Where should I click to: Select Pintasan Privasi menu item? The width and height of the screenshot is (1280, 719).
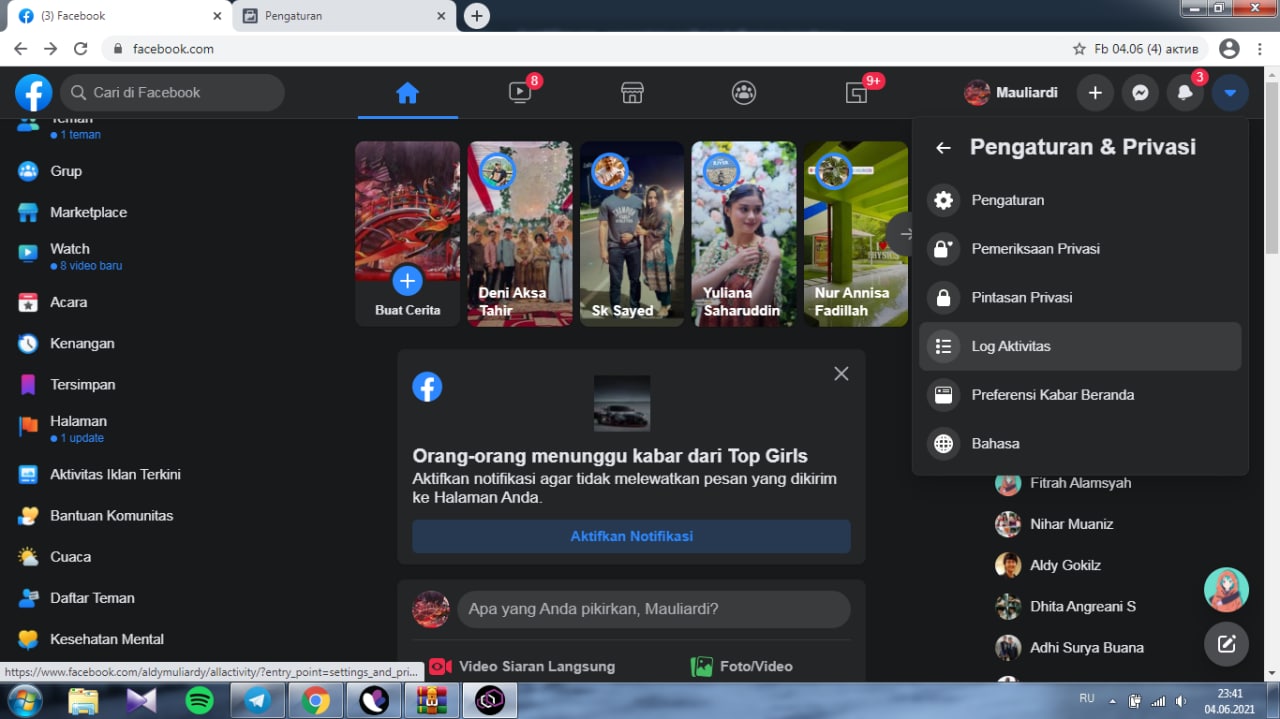[1080, 297]
